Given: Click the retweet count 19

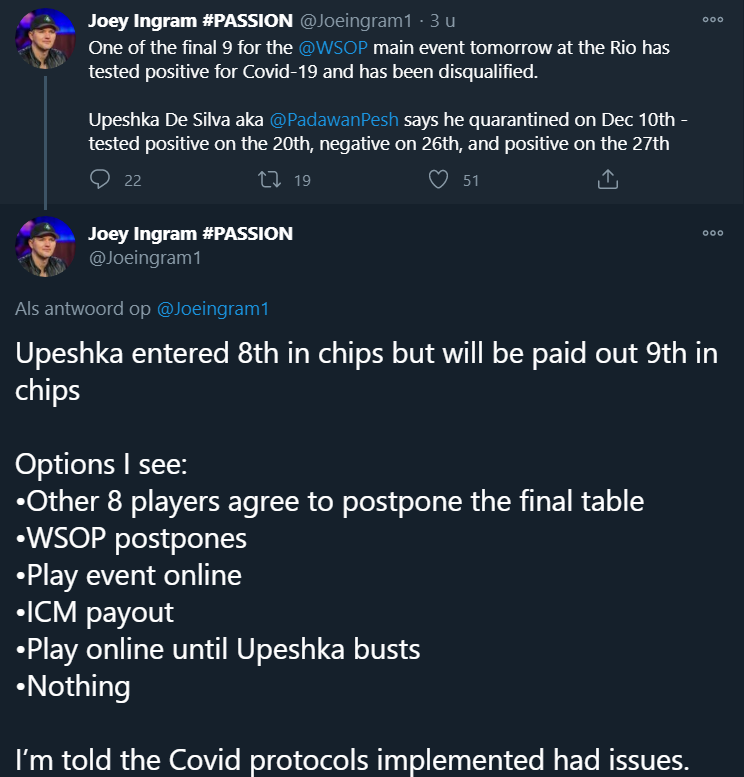Looking at the screenshot, I should pos(302,180).
